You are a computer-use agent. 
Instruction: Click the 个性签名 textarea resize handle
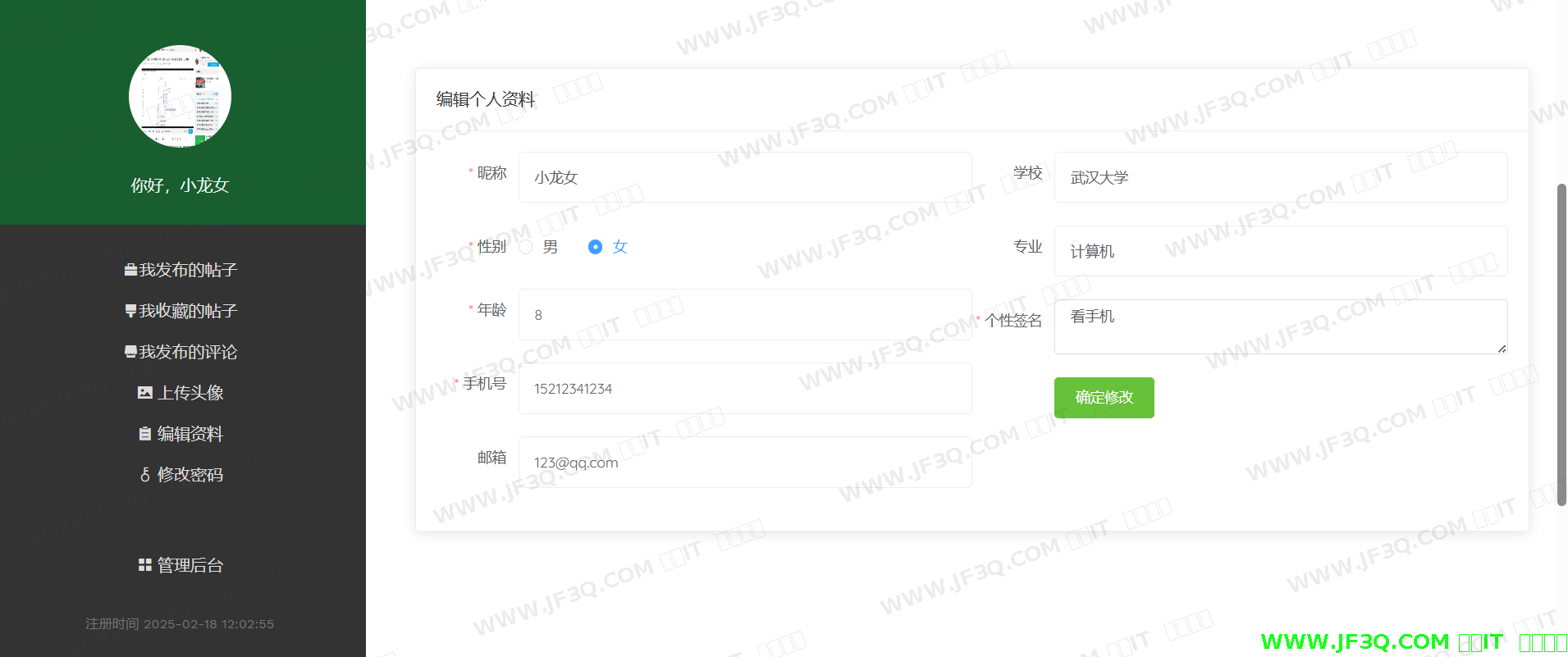click(x=1502, y=349)
